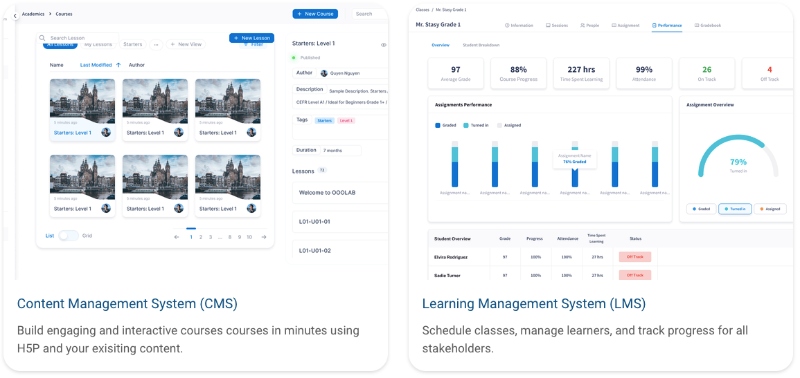Image resolution: width=800 pixels, height=378 pixels.
Task: Click the 97 Average Grade card
Action: 456,73
